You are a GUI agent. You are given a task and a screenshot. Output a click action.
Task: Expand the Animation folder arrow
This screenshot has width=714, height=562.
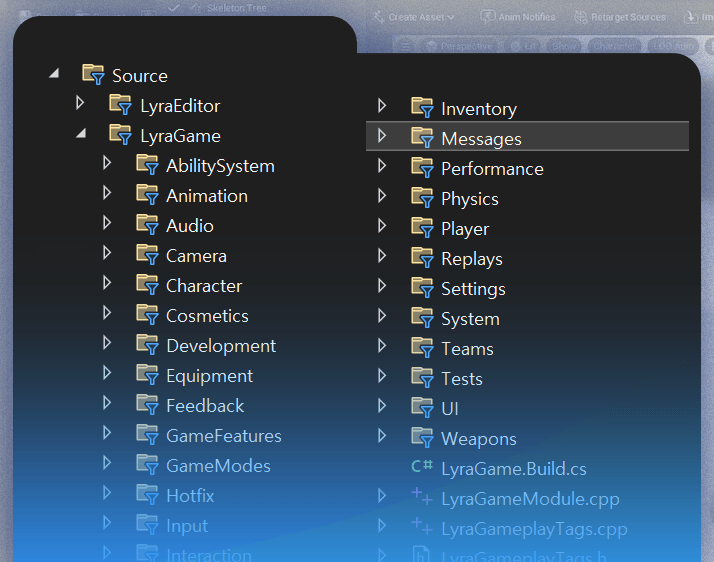(x=107, y=193)
